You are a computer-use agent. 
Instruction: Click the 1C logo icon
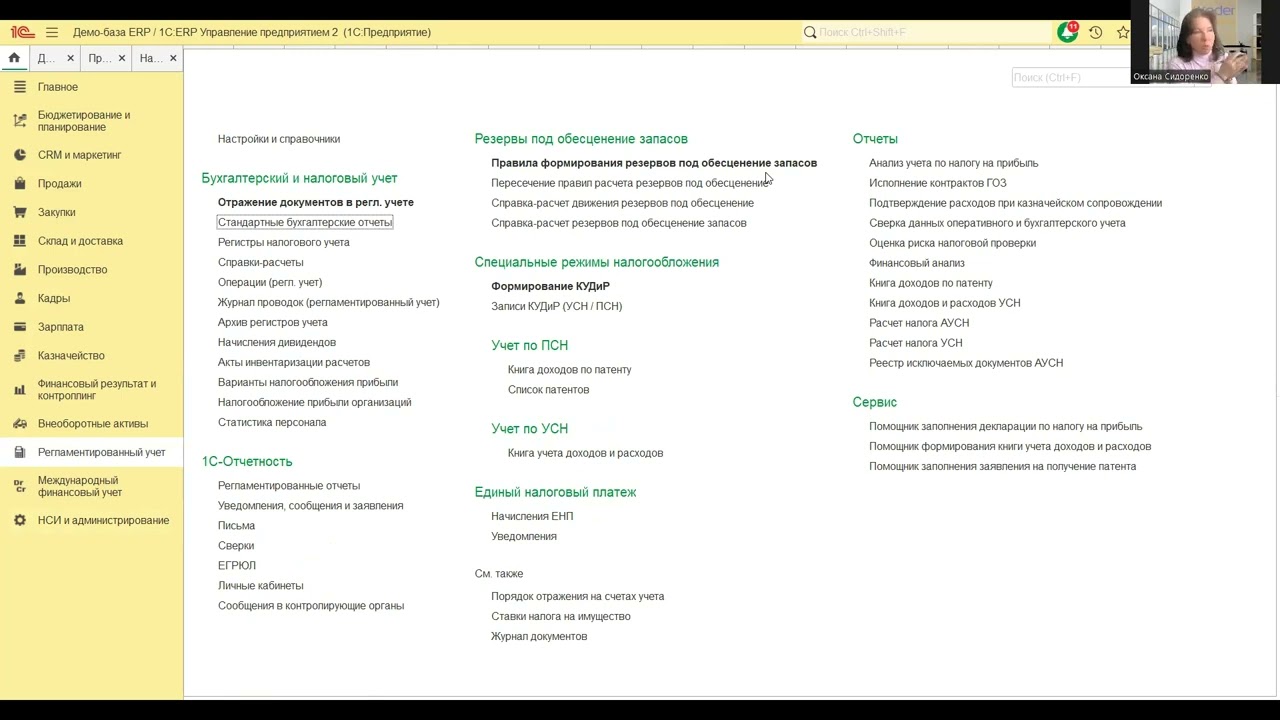(x=22, y=32)
